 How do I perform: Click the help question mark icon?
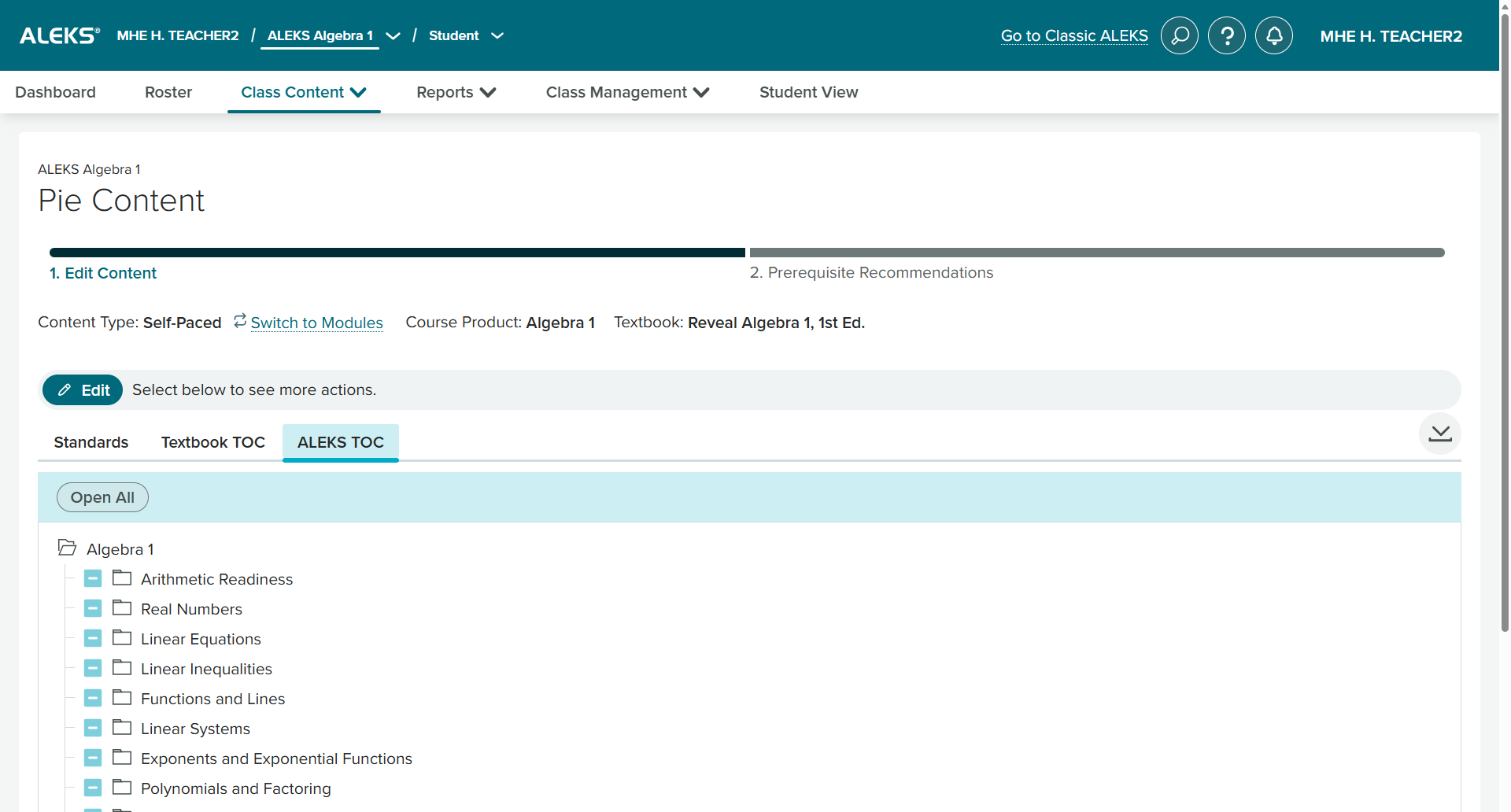(x=1226, y=35)
